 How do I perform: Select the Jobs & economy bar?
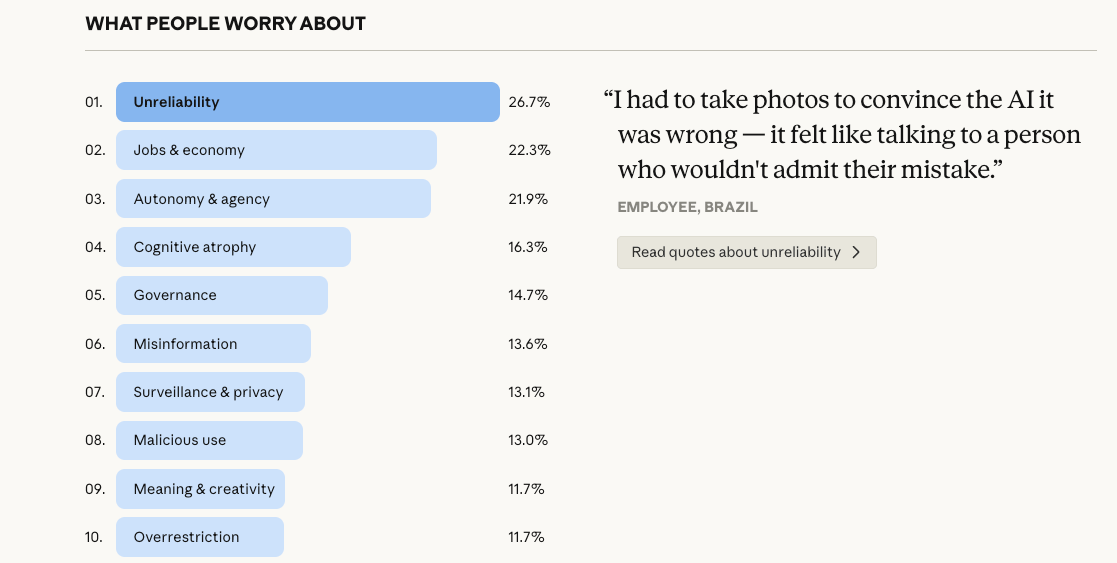coord(276,150)
